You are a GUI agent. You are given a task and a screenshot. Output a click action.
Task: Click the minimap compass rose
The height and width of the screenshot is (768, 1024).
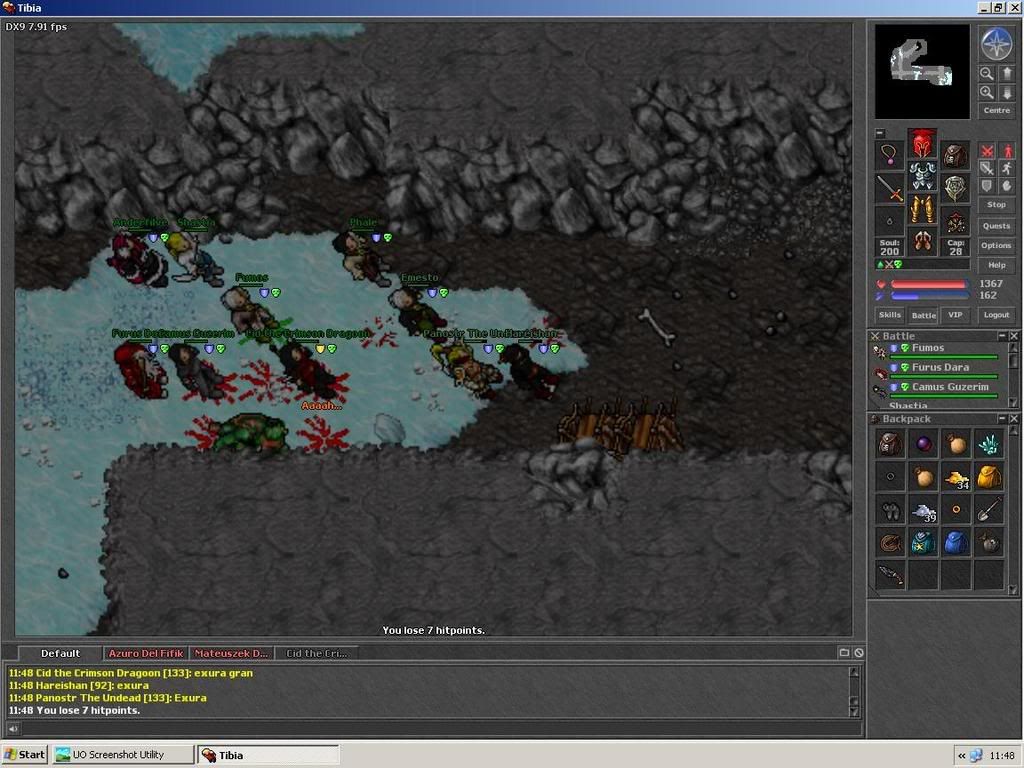[x=997, y=44]
